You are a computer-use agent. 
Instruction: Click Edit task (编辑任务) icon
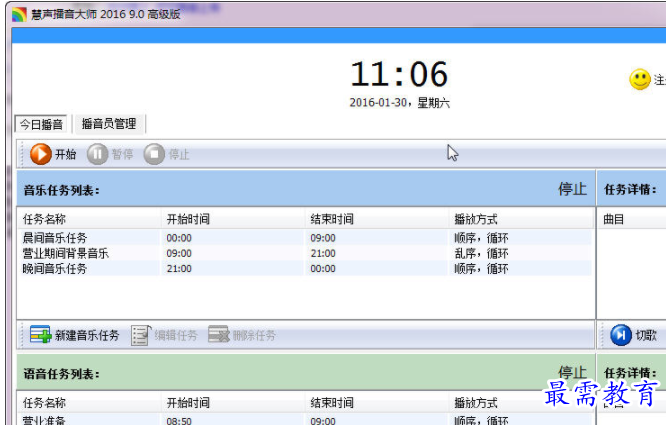141,335
